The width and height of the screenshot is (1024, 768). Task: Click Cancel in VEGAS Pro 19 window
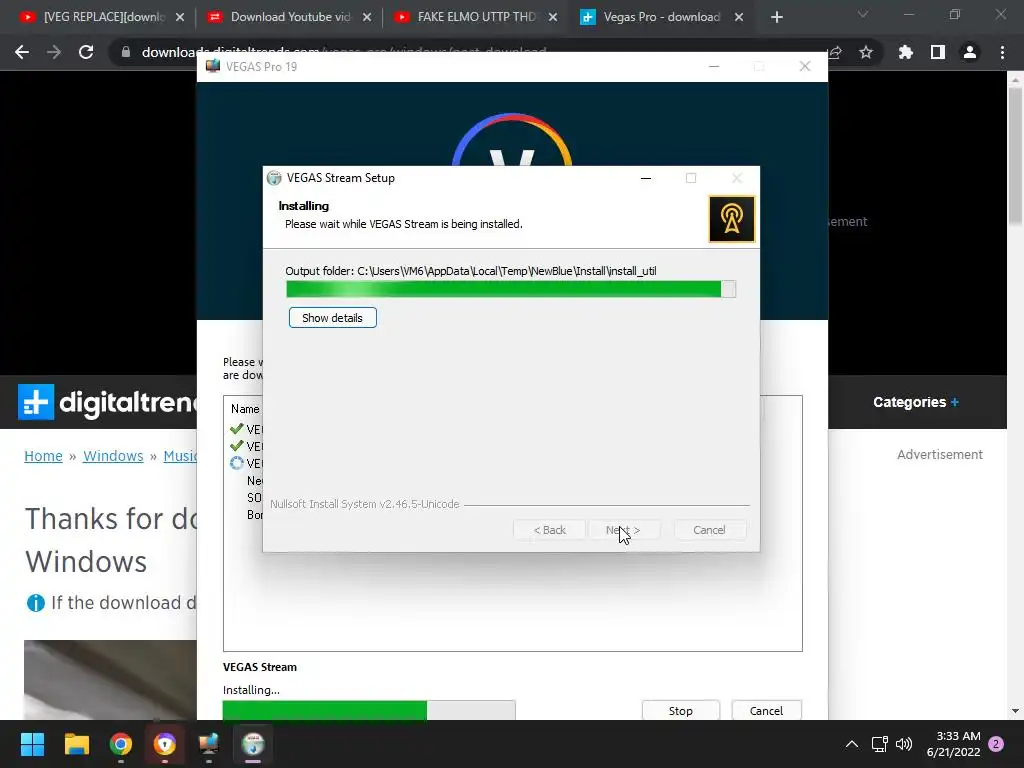point(766,711)
